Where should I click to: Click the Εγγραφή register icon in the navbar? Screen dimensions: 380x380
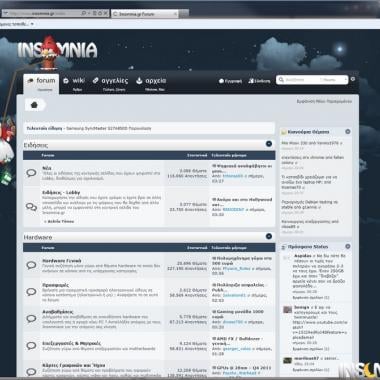point(221,81)
